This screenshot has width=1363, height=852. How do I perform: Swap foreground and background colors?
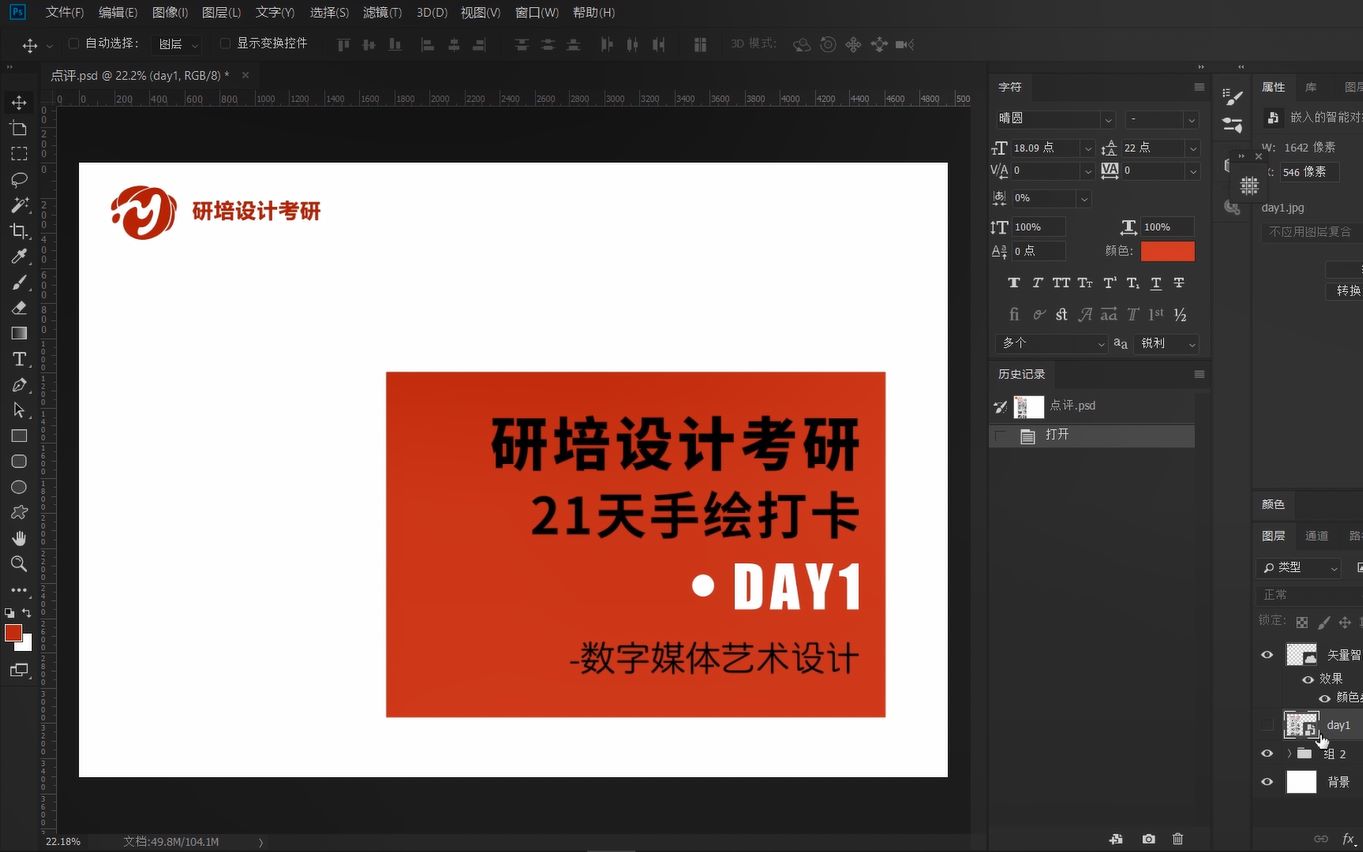27,613
